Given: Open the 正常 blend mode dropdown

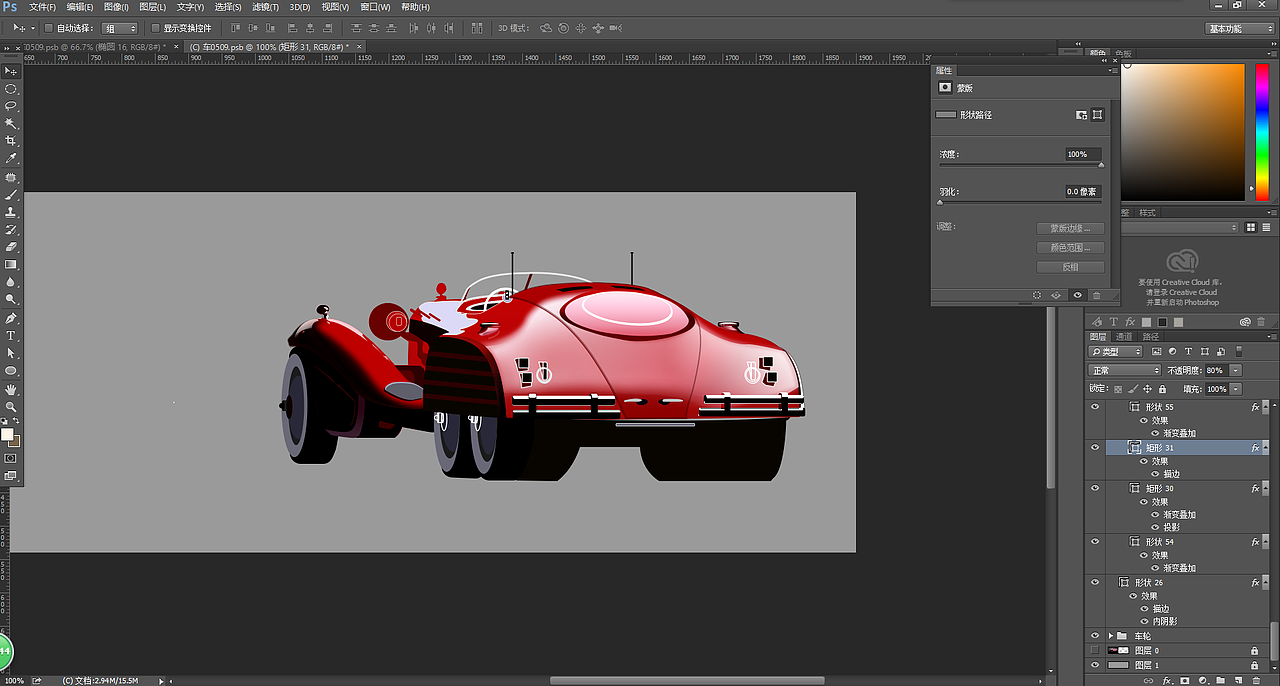Looking at the screenshot, I should tap(1124, 370).
